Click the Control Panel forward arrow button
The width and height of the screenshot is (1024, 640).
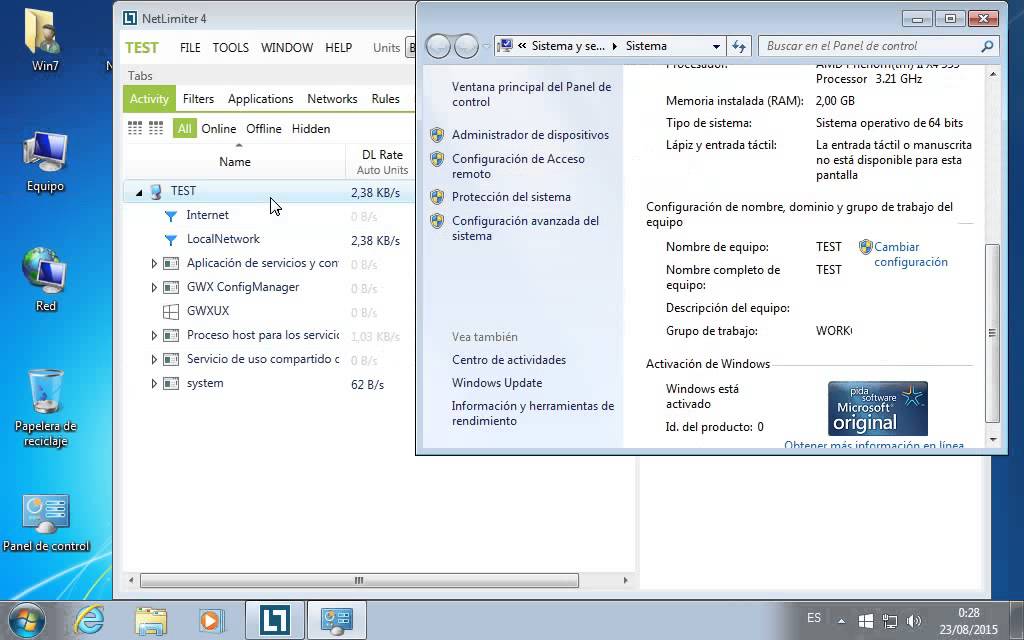pyautogui.click(x=466, y=46)
